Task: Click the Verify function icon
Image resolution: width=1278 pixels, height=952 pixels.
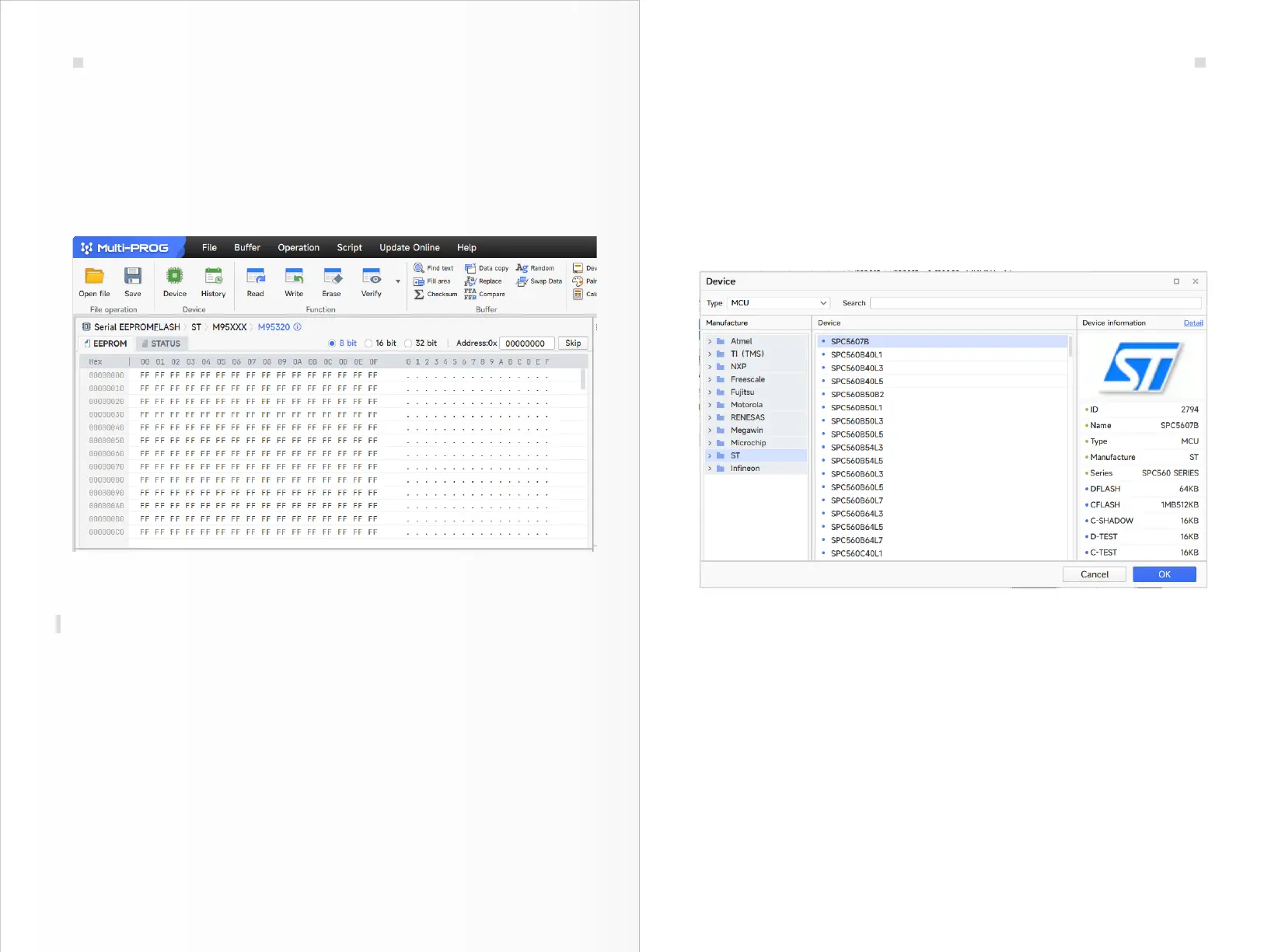Action: coord(372,276)
